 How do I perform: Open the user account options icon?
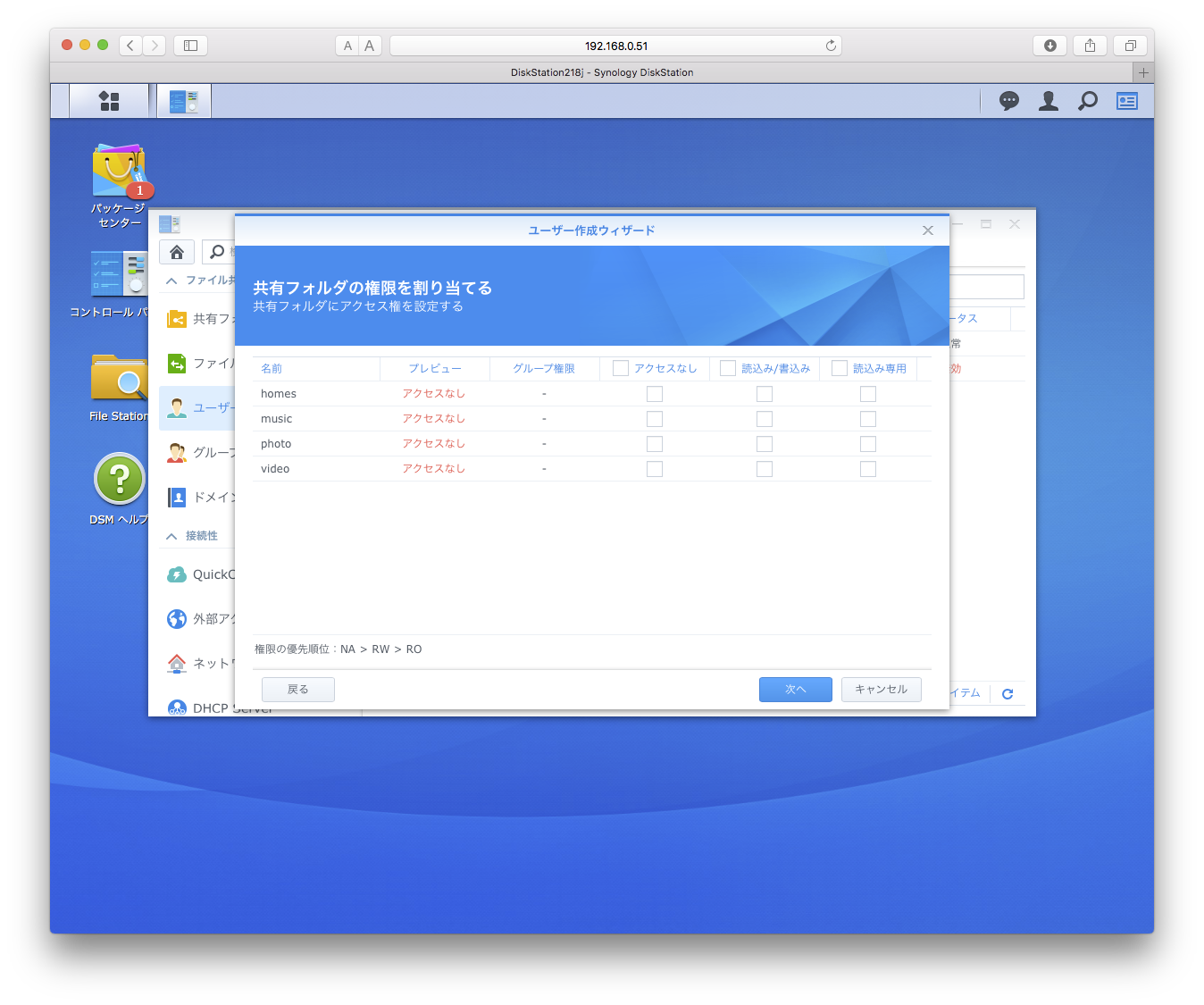pyautogui.click(x=1049, y=101)
